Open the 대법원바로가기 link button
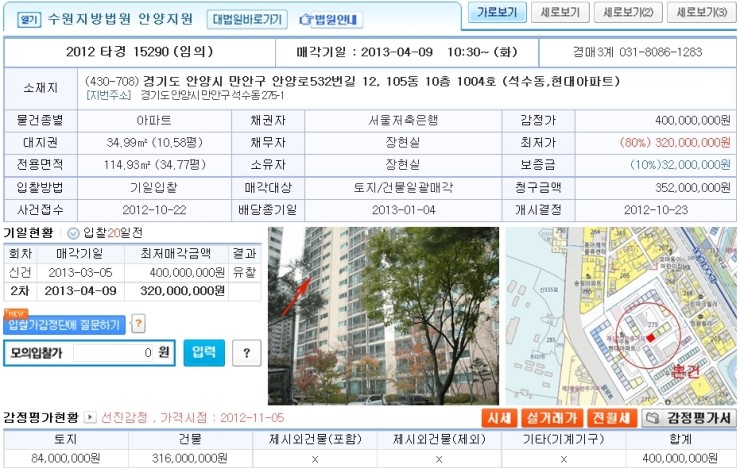Viewport: 740px width, 472px height. click(247, 19)
